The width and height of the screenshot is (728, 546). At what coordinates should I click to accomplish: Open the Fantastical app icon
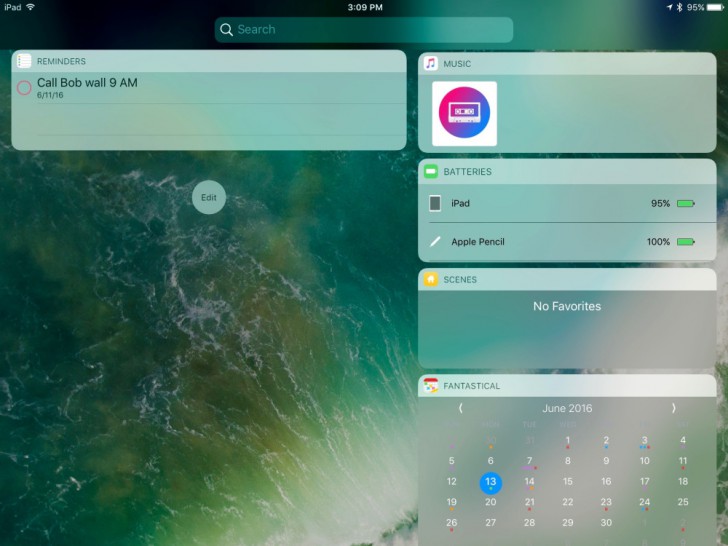point(431,386)
